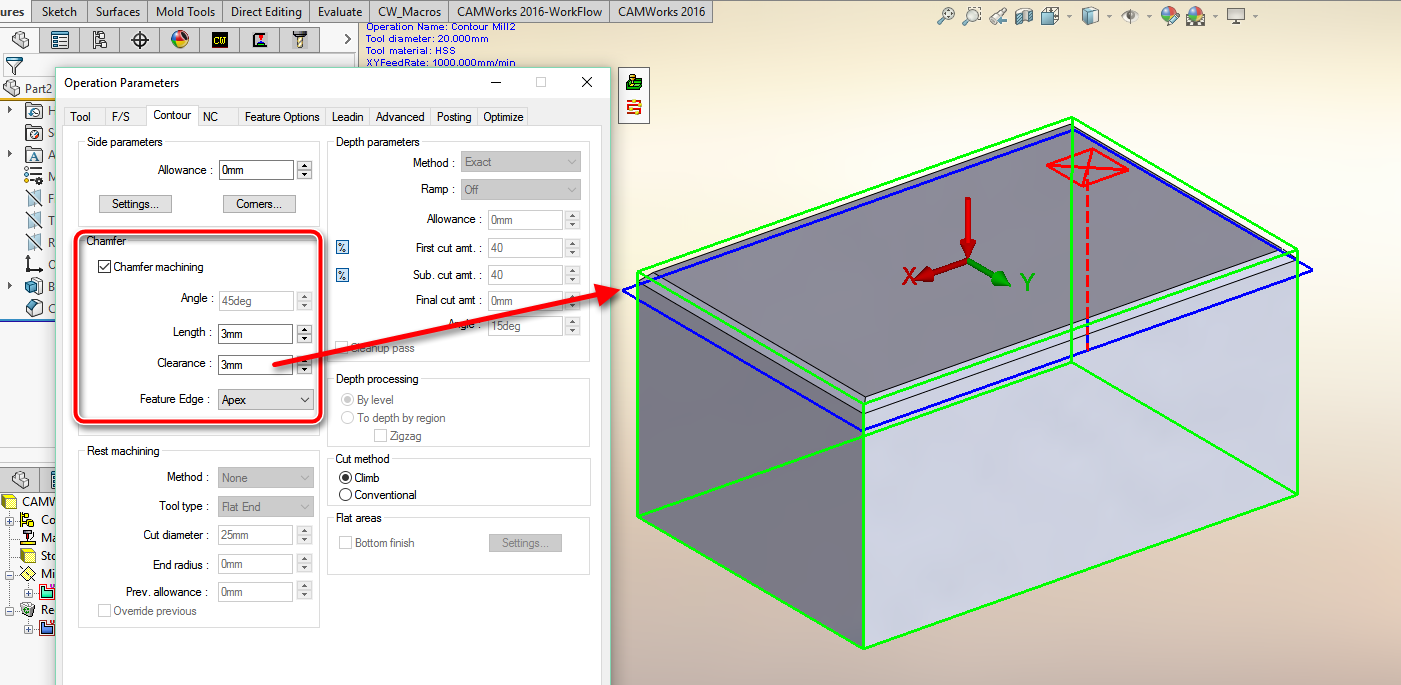Activate the Section View icon
Screen dimensions: 1401x685
point(1023,16)
